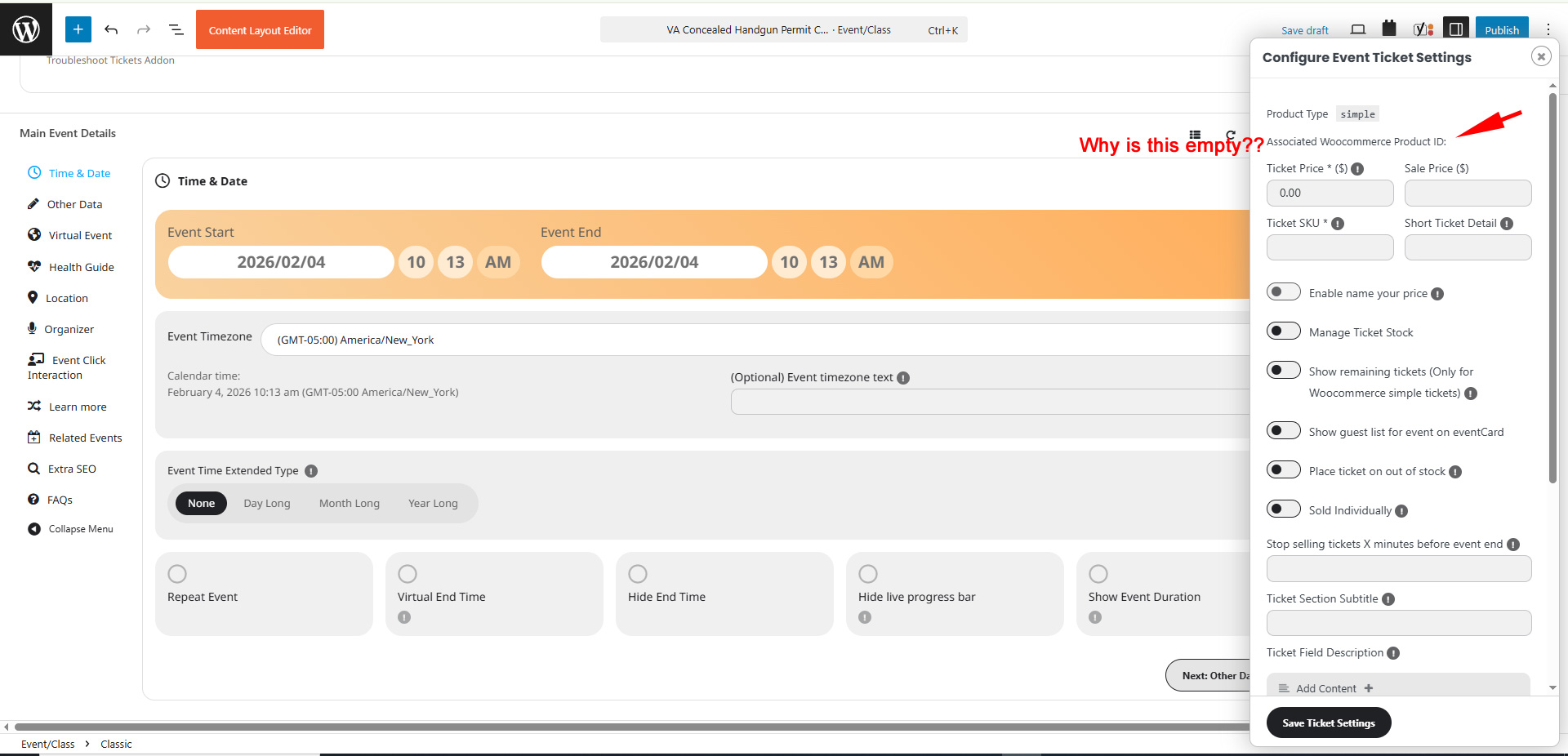The width and height of the screenshot is (1568, 756).
Task: Open the three-dot options menu
Action: point(1548,29)
